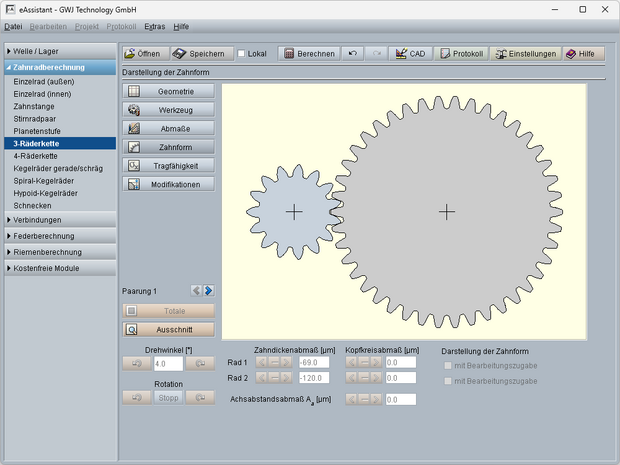Open the Datei menu
The image size is (620, 465).
13,24
